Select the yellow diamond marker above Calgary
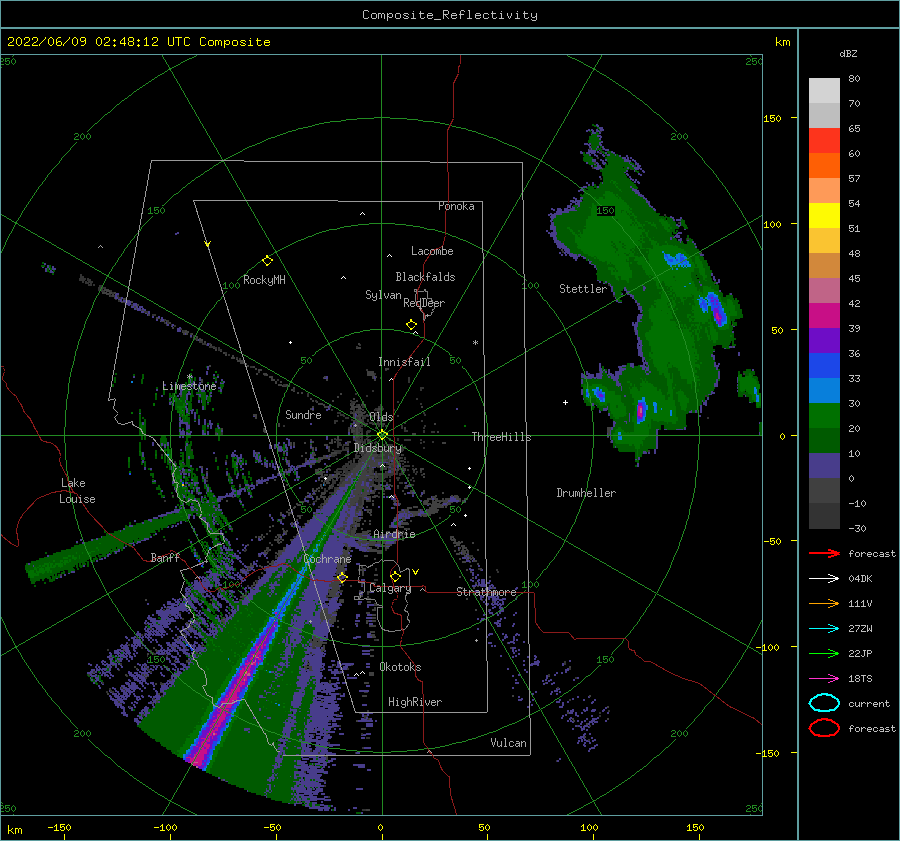 coord(395,576)
